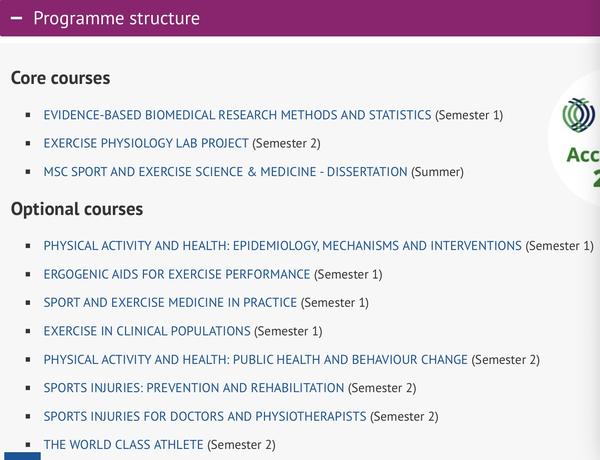Click the minus icon beside Programme structure
The image size is (600, 460).
click(16, 18)
